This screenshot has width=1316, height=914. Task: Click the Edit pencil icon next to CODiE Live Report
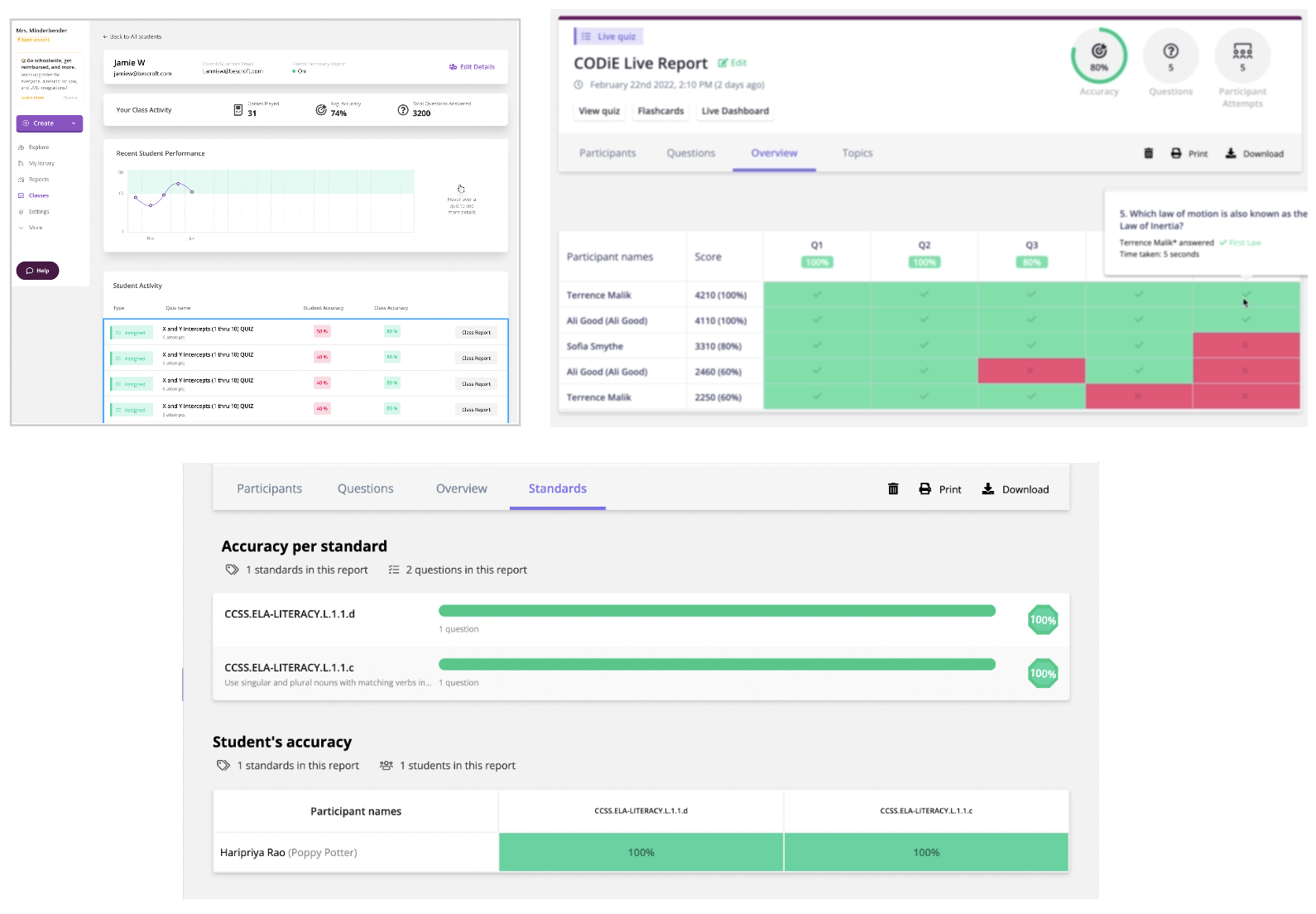coord(723,63)
